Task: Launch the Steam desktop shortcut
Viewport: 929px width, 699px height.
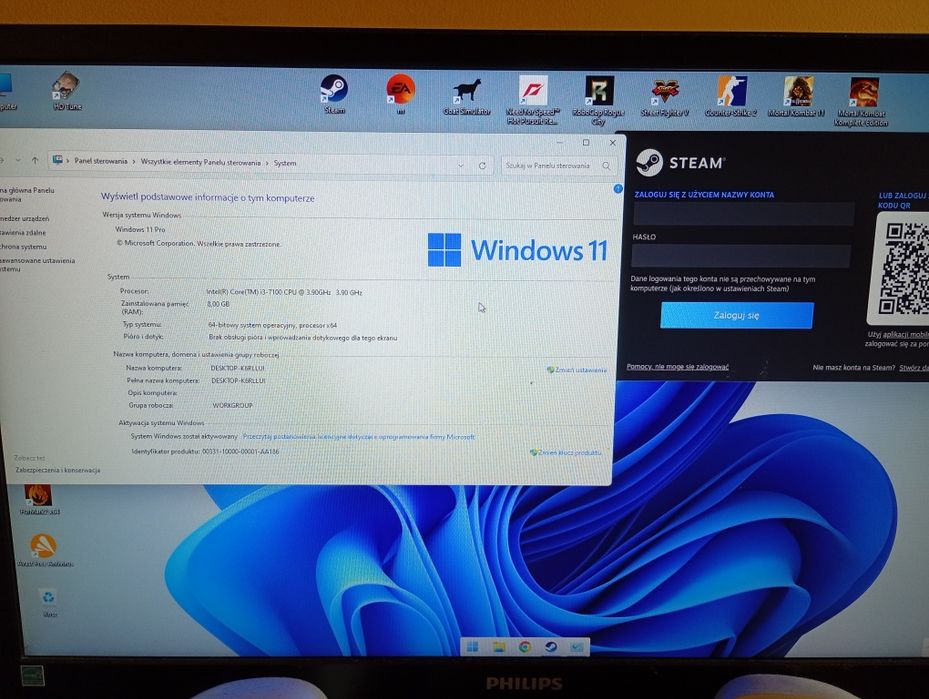Action: coord(334,94)
